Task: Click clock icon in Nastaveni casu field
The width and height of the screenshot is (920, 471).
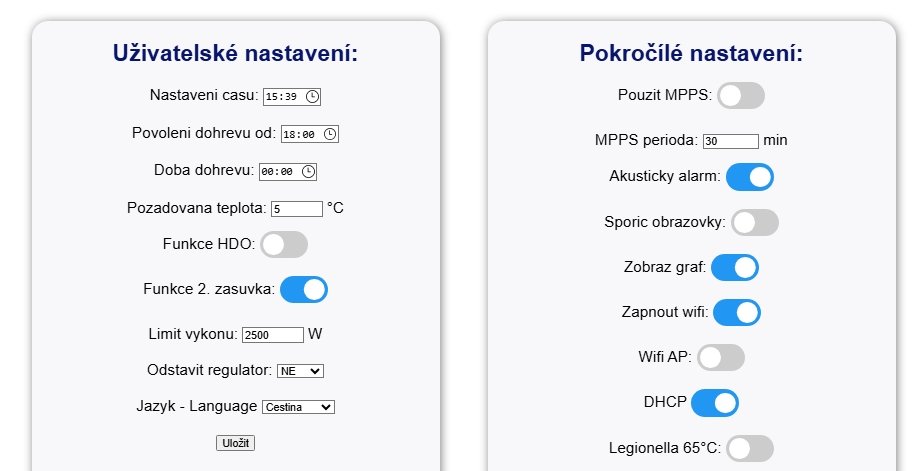Action: click(312, 97)
